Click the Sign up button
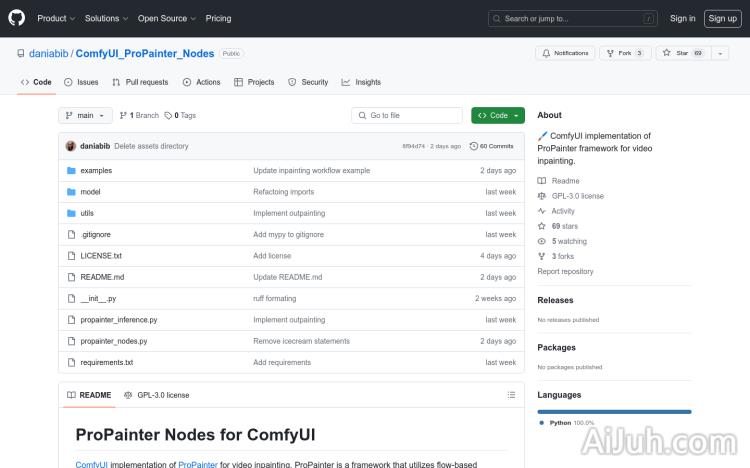This screenshot has width=750, height=468. [722, 18]
